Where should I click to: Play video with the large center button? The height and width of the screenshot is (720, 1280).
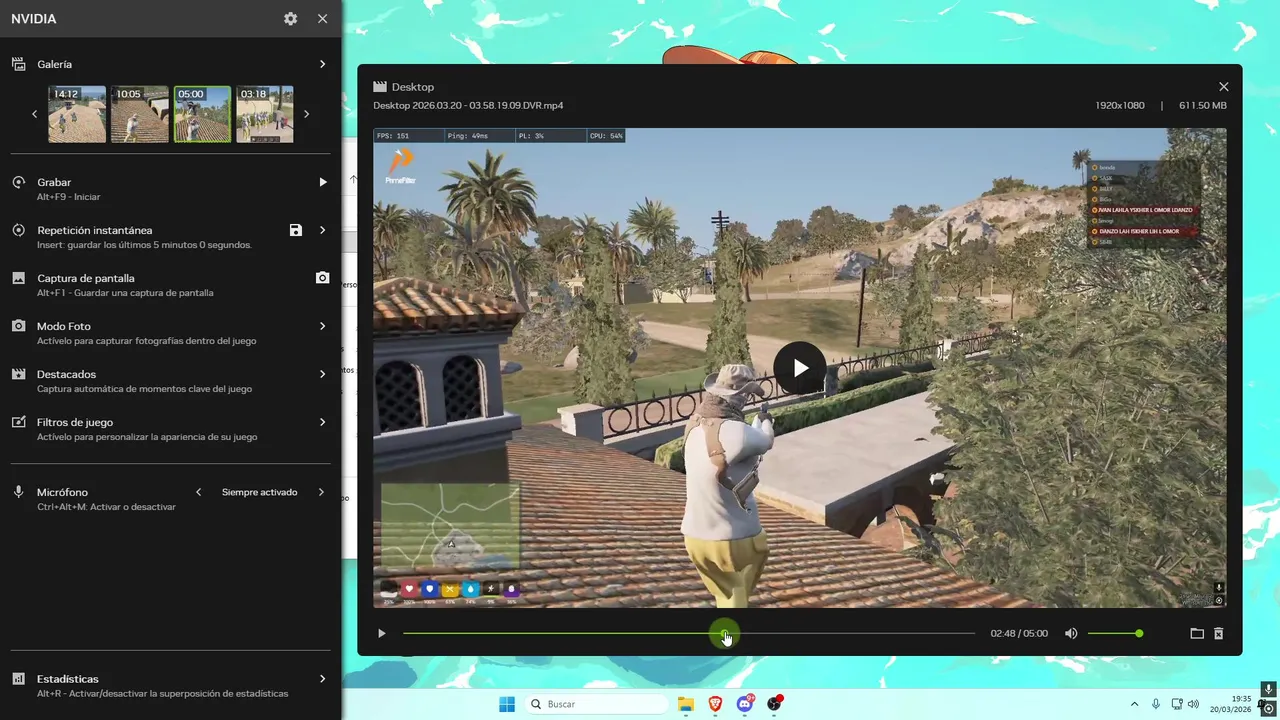click(x=800, y=368)
